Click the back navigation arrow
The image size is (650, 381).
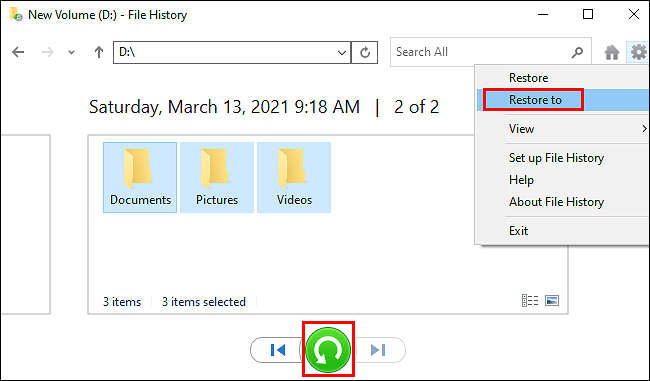(x=18, y=52)
